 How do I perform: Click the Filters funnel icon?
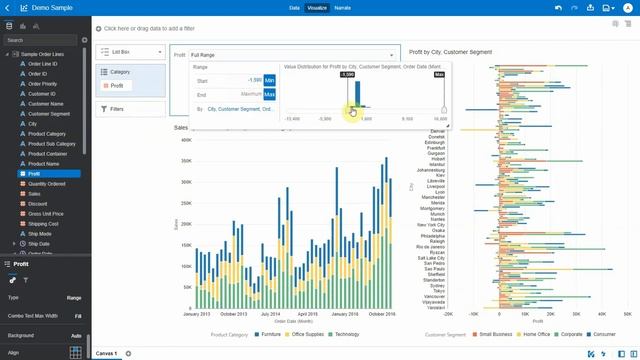click(104, 109)
